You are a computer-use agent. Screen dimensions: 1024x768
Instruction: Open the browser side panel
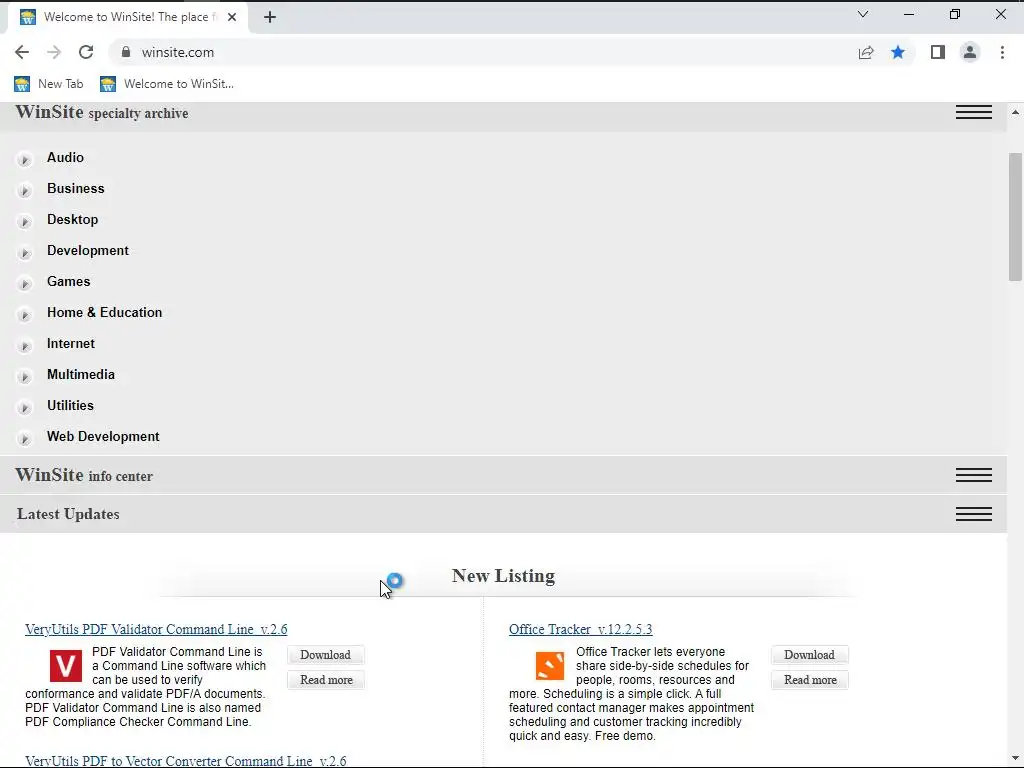938,52
